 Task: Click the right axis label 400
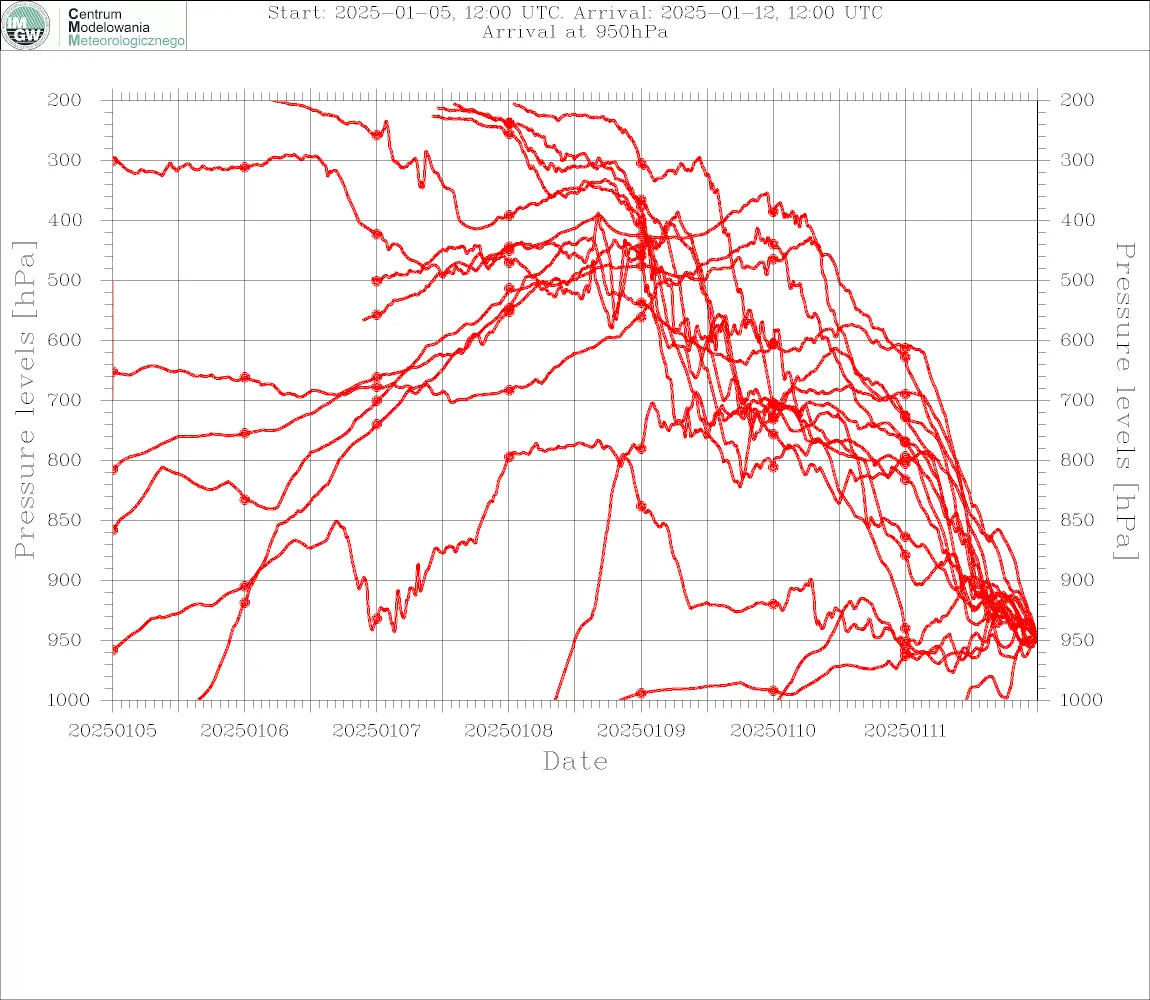1077,220
